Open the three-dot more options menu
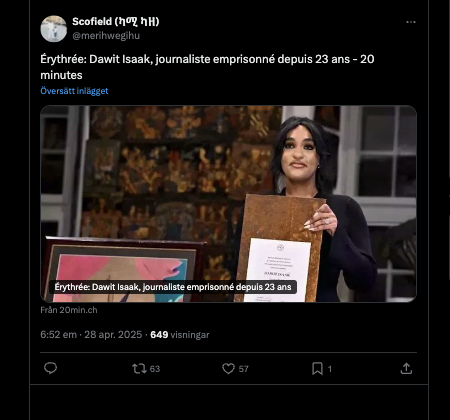 pos(411,22)
